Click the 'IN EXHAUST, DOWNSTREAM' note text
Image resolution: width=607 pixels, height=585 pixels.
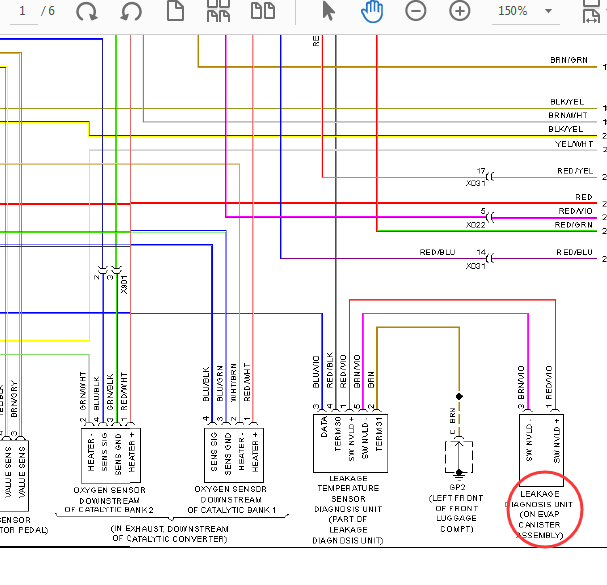pyautogui.click(x=170, y=534)
